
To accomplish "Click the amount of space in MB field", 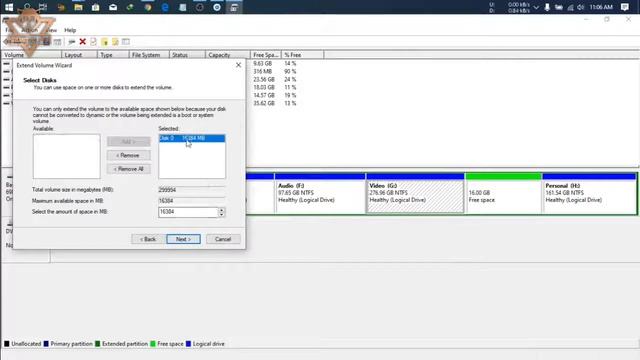I will (188, 212).
